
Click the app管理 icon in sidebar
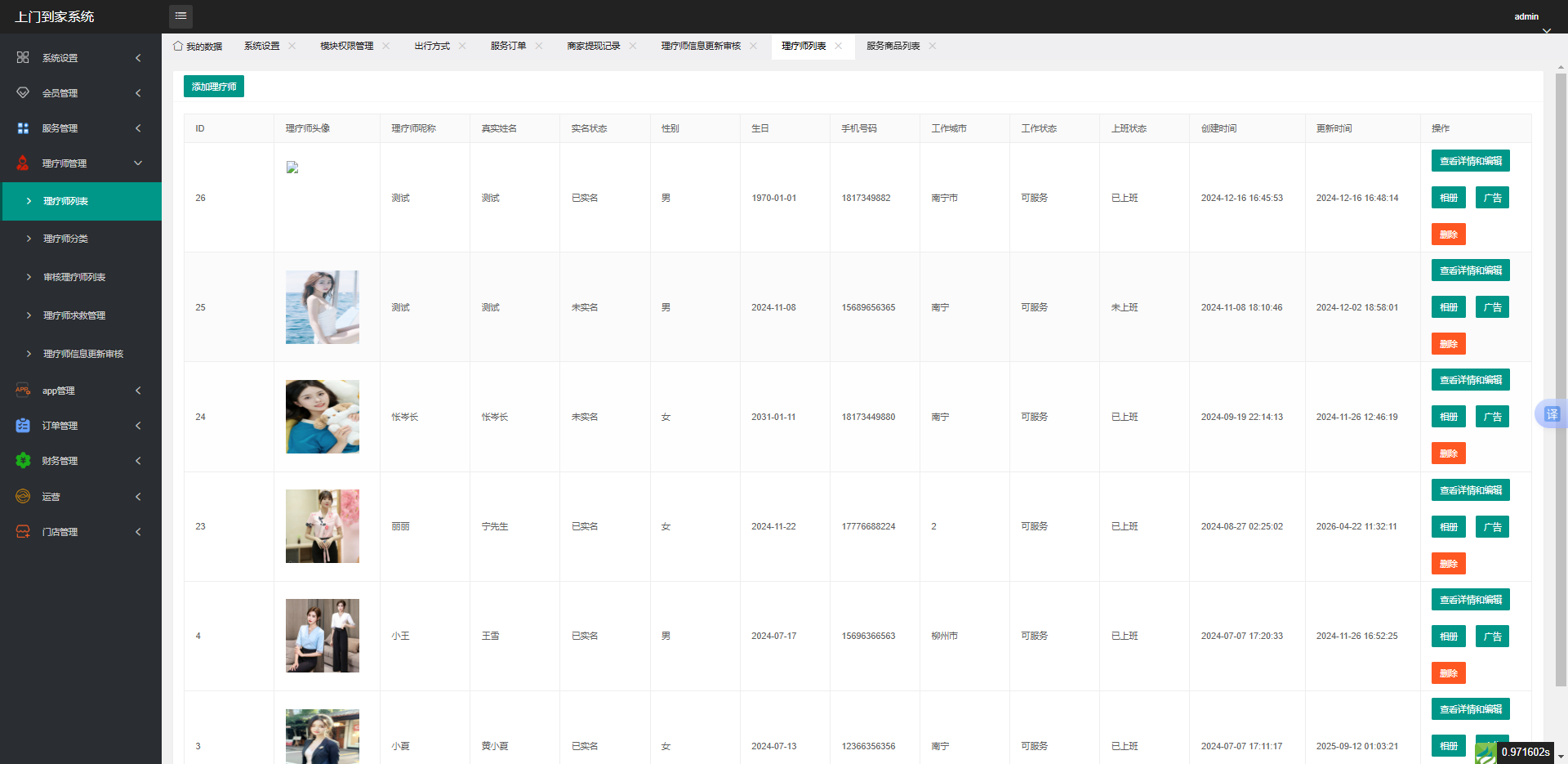pos(23,391)
